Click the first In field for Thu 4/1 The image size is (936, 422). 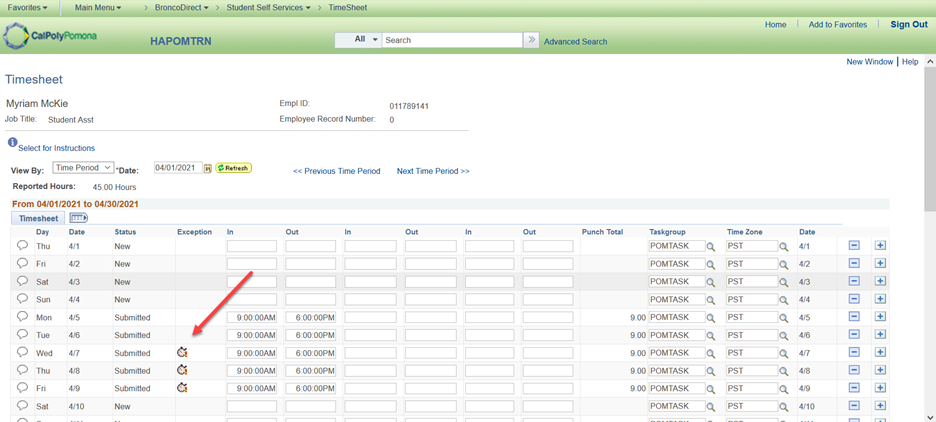pos(251,246)
